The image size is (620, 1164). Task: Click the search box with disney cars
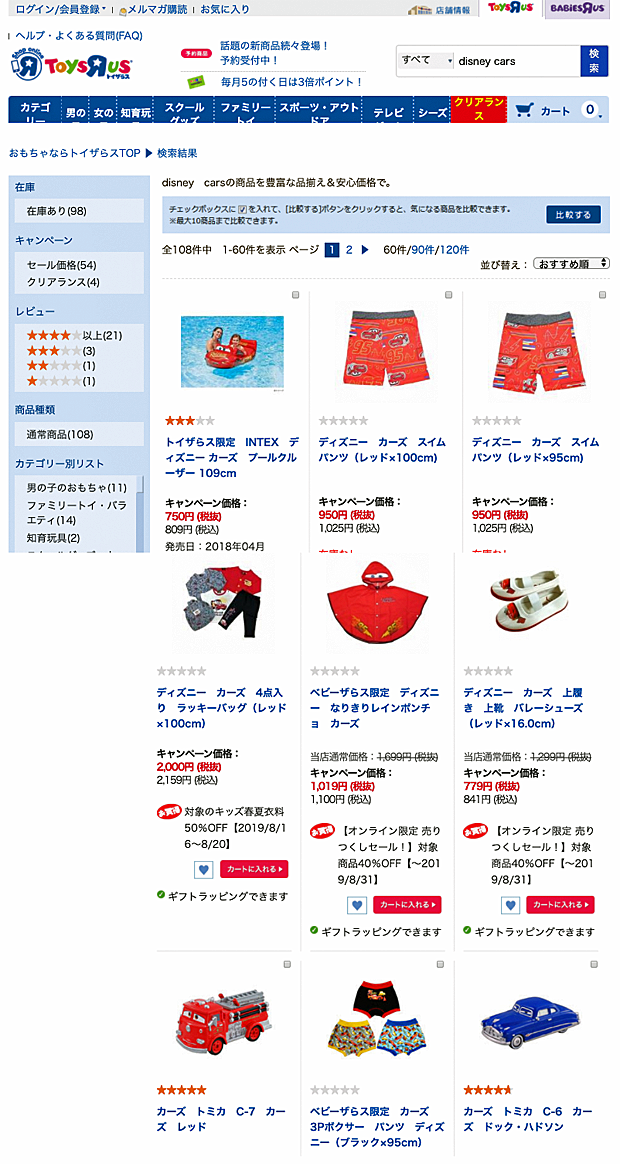pyautogui.click(x=517, y=61)
